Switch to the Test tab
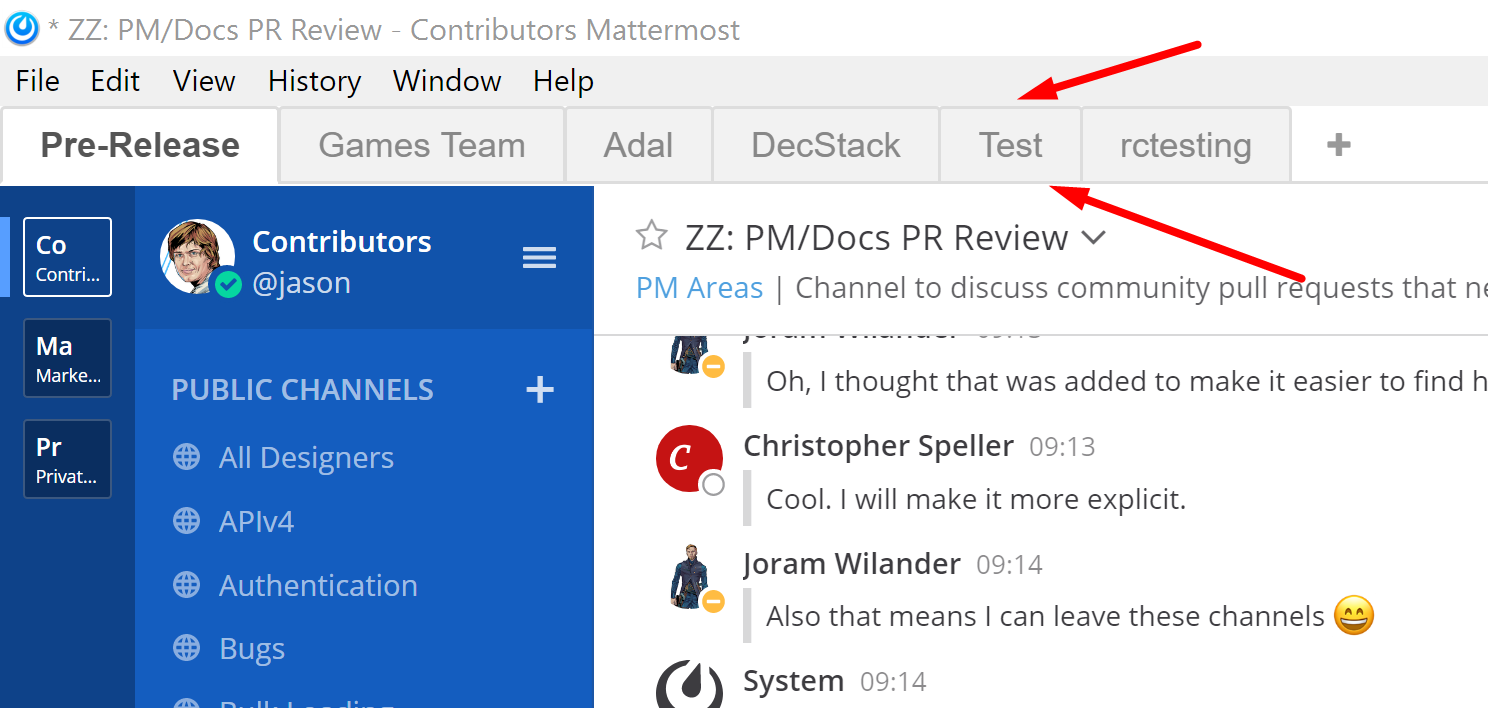The height and width of the screenshot is (708, 1488). [x=1010, y=146]
